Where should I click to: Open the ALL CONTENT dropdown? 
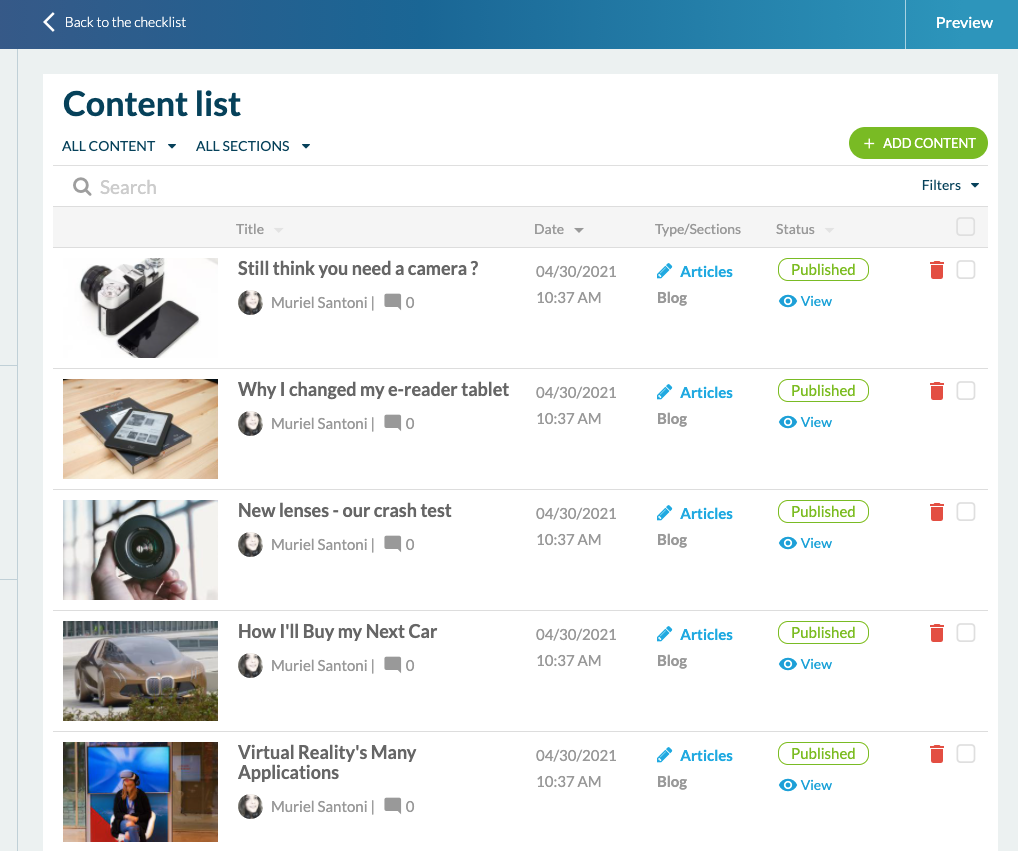pos(119,146)
